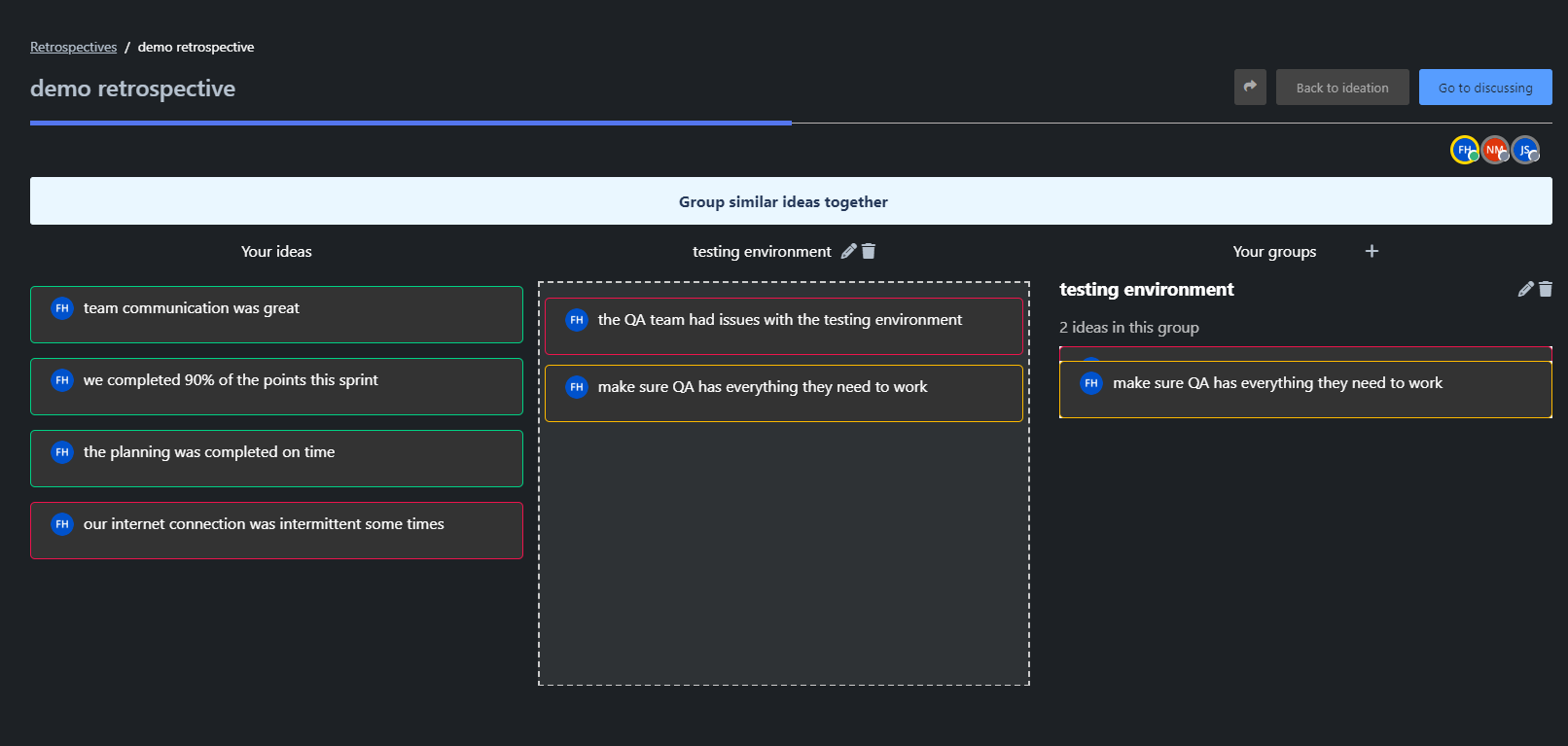
Task: Edit testing environment group in right panel
Action: (x=1525, y=289)
